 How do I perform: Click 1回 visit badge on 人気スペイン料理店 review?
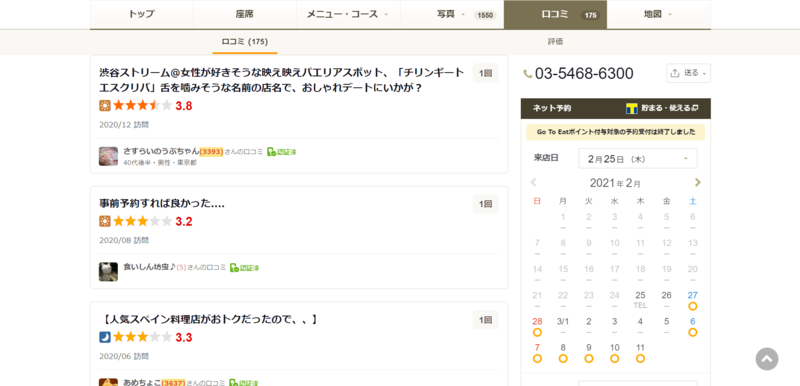485,320
